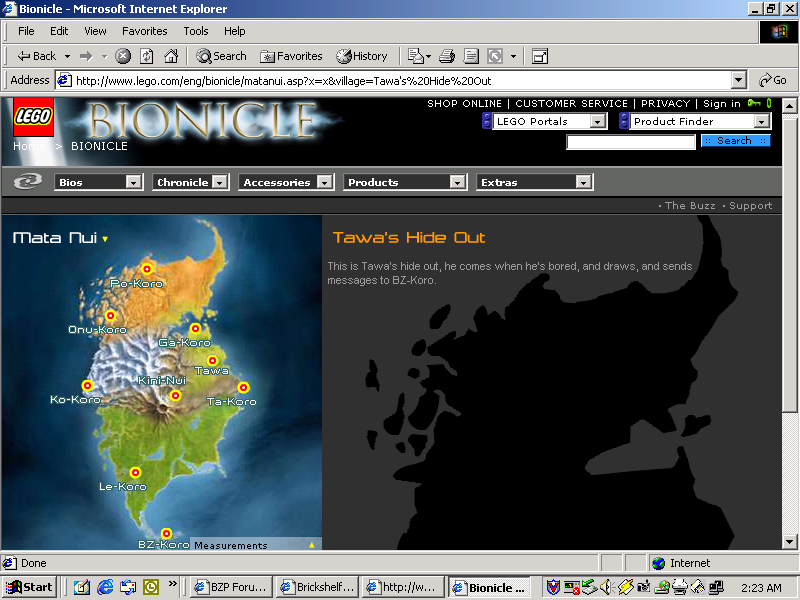The image size is (800, 600).
Task: Select the Po-Koro map marker
Action: pyautogui.click(x=147, y=269)
